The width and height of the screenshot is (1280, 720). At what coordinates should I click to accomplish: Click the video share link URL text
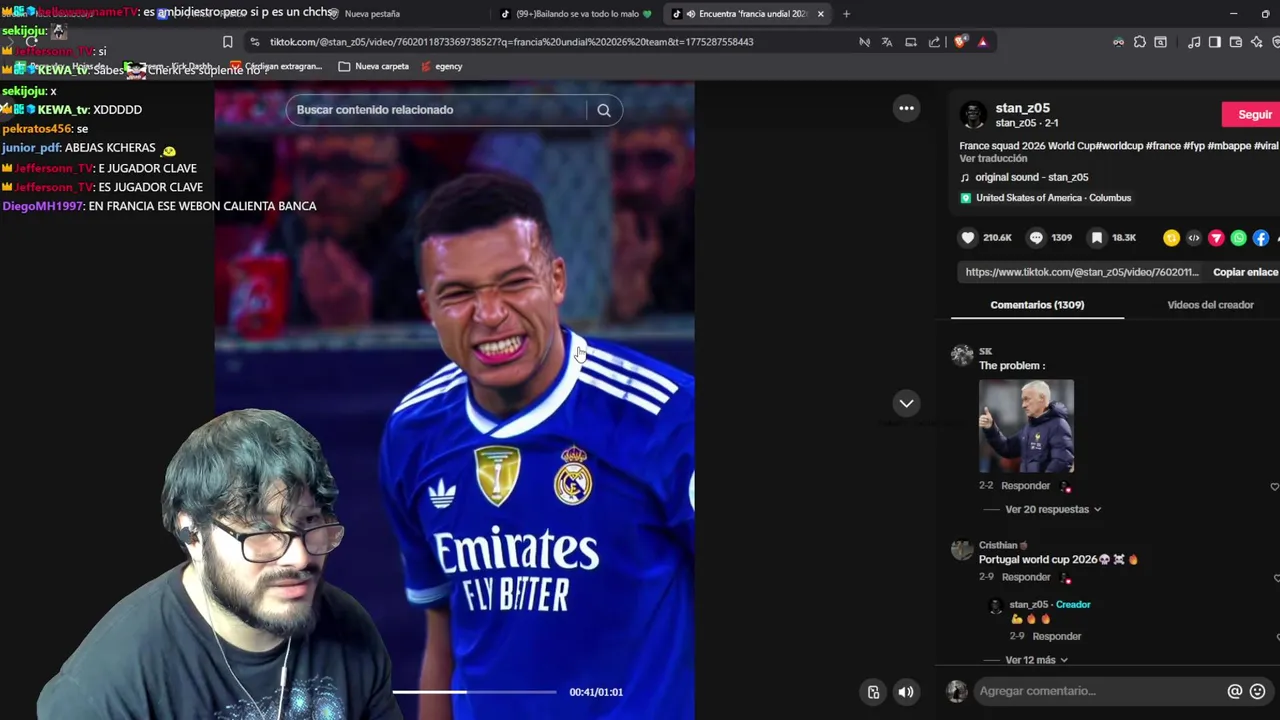pos(1081,272)
